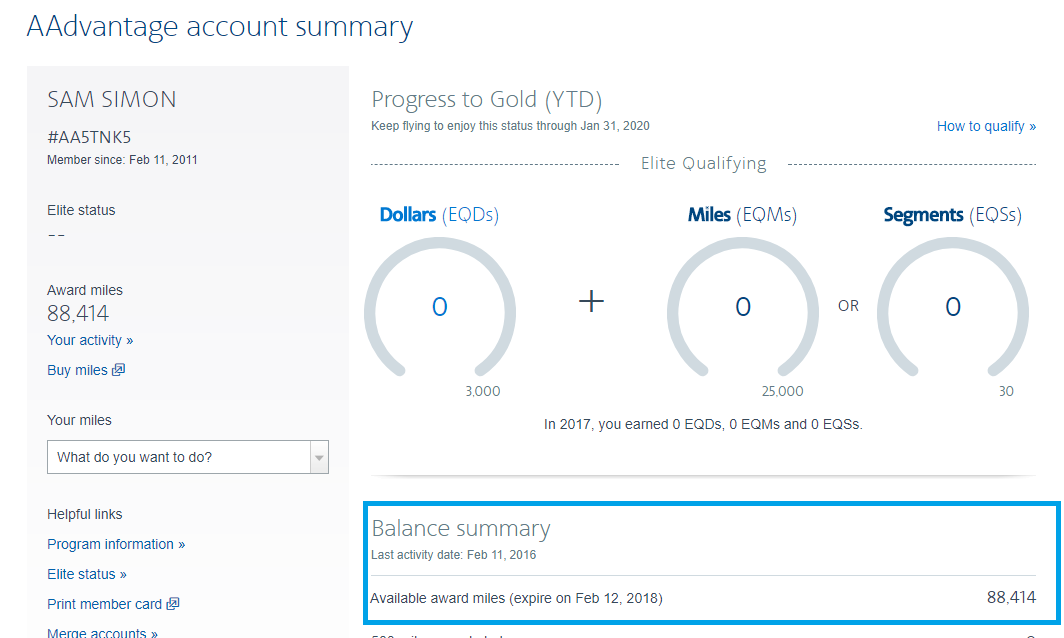Click the Miles (EQMs) progress gauge
The height and width of the screenshot is (638, 1064).
point(742,307)
